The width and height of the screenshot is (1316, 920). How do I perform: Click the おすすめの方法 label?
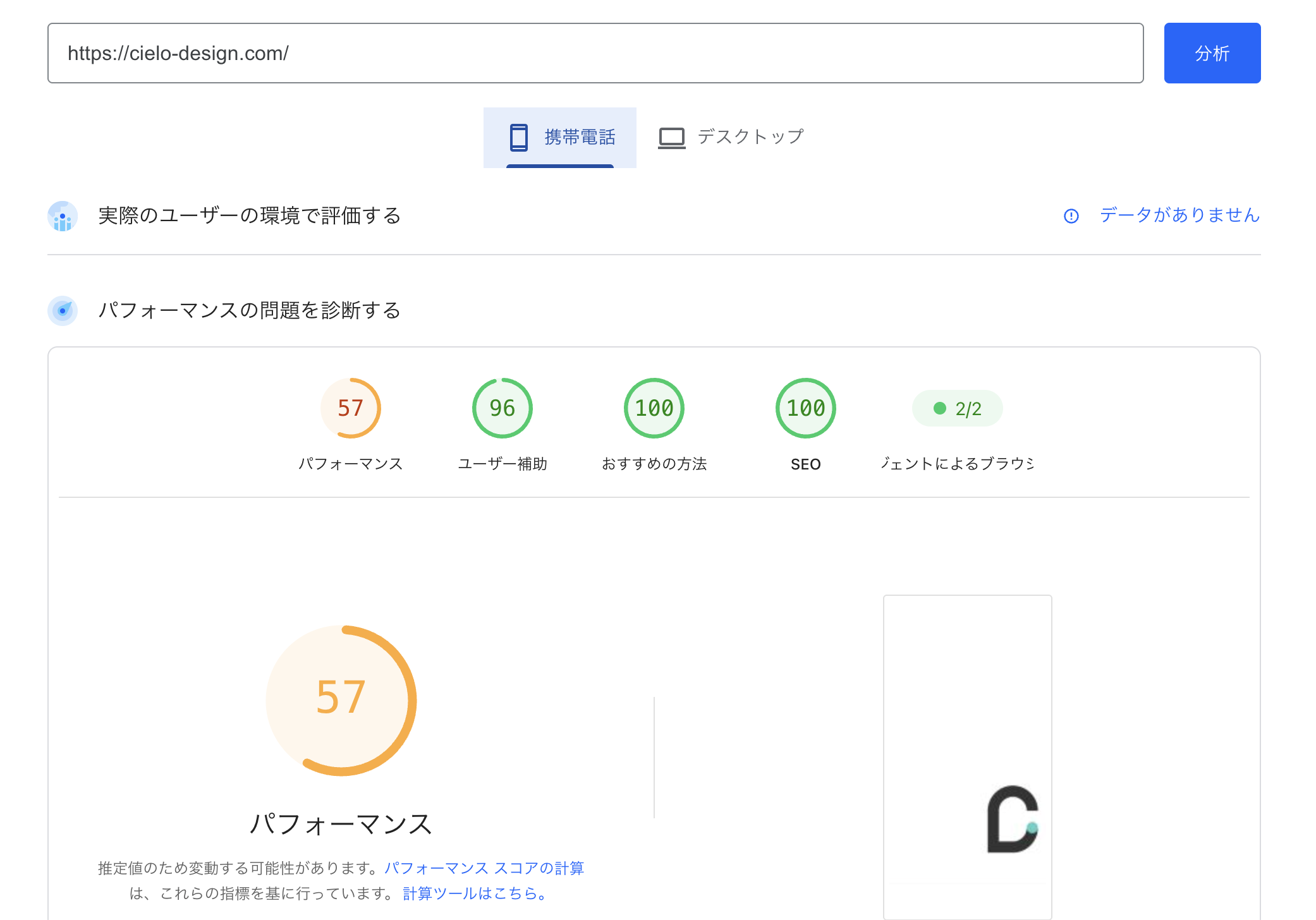654,464
